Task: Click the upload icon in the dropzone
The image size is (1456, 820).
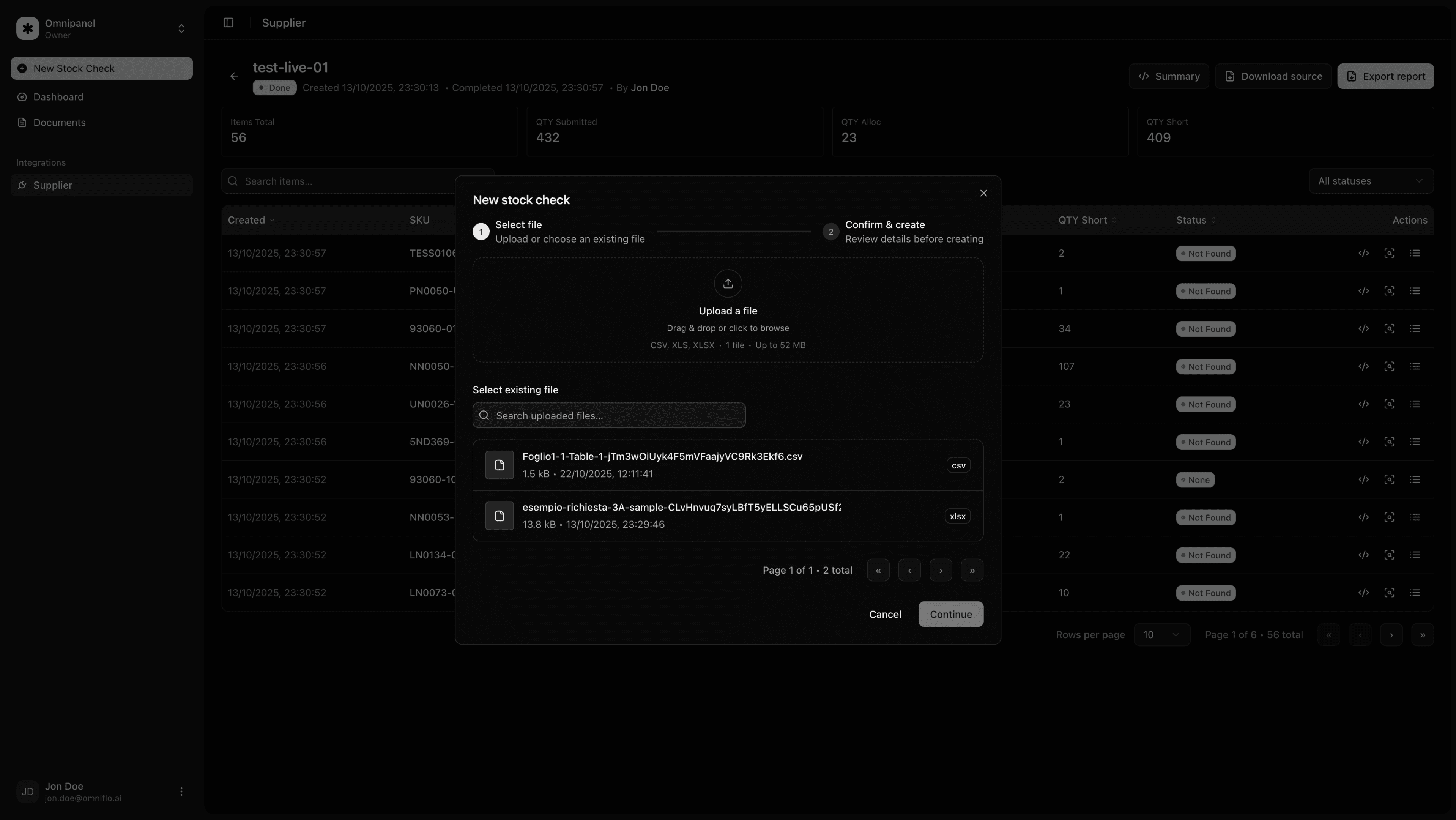Action: 728,283
